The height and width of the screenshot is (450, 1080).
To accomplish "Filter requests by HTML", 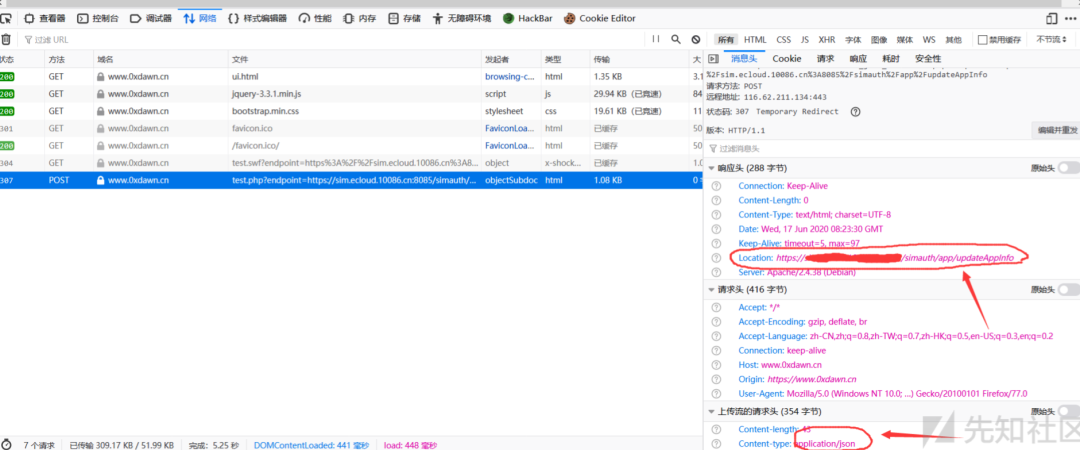I will 755,40.
